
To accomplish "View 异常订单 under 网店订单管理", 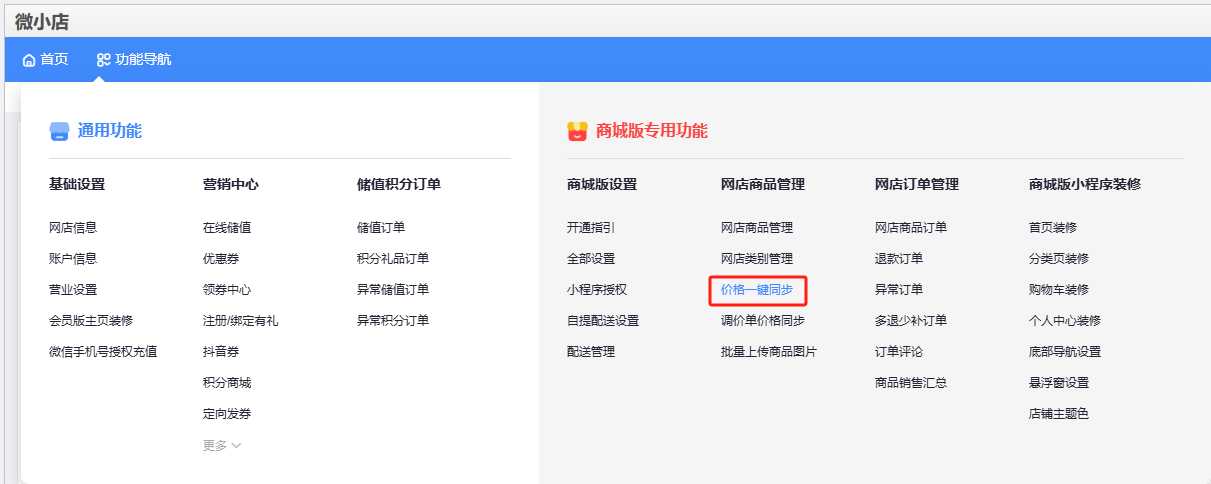I will tap(899, 290).
